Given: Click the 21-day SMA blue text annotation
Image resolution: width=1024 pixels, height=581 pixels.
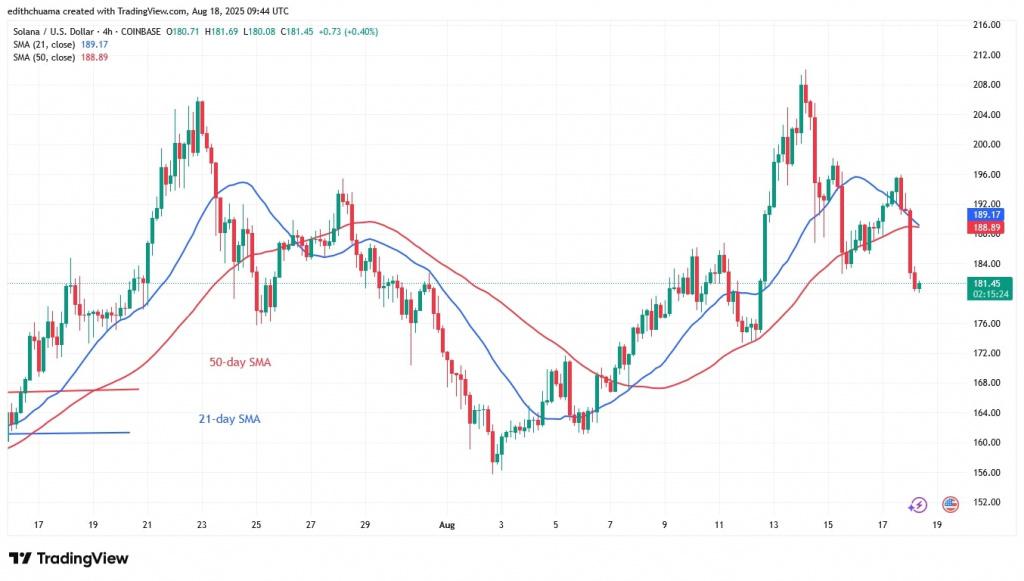Looking at the screenshot, I should click(x=227, y=419).
